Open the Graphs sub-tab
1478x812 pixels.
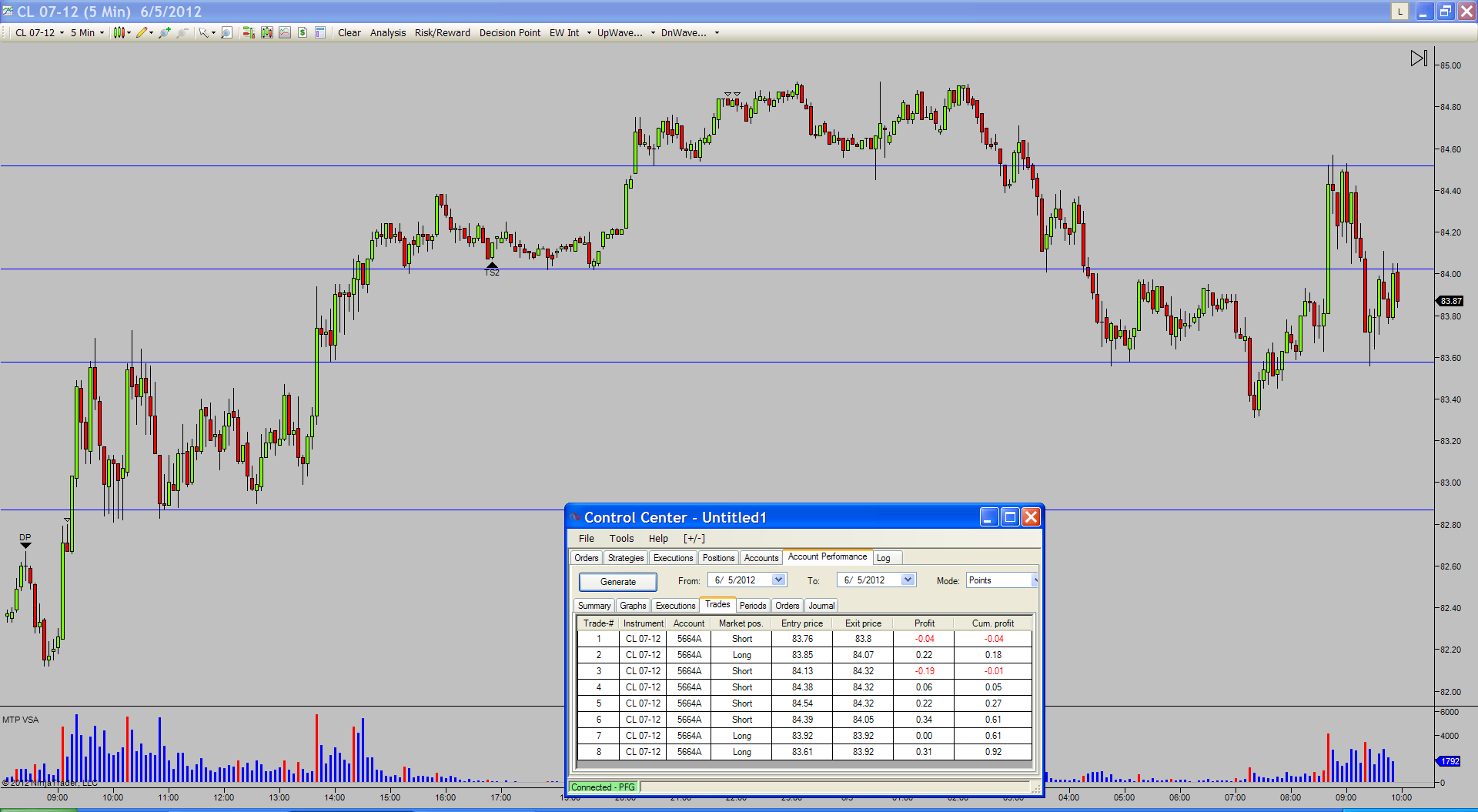pos(633,606)
